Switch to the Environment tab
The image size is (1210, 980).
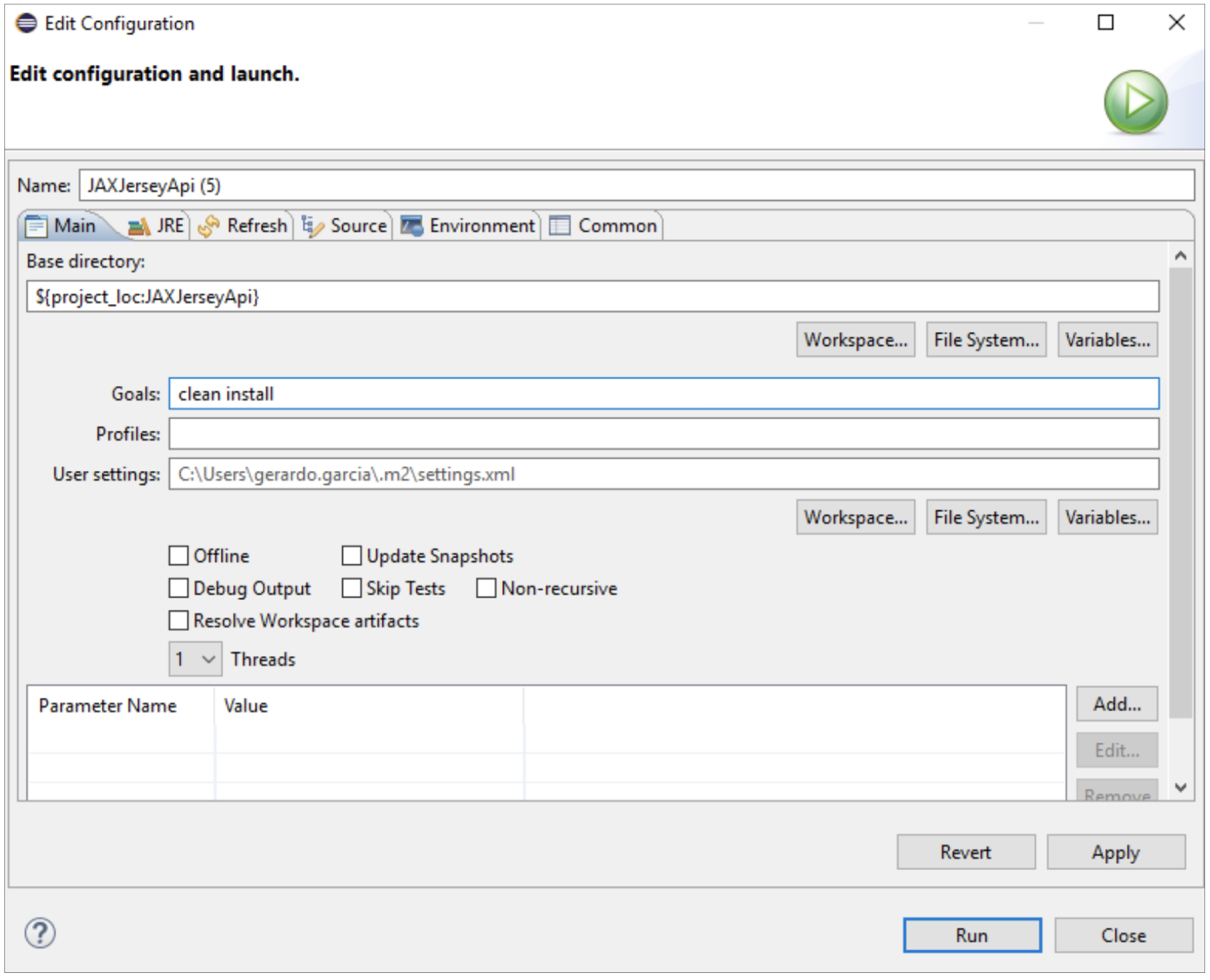point(481,226)
